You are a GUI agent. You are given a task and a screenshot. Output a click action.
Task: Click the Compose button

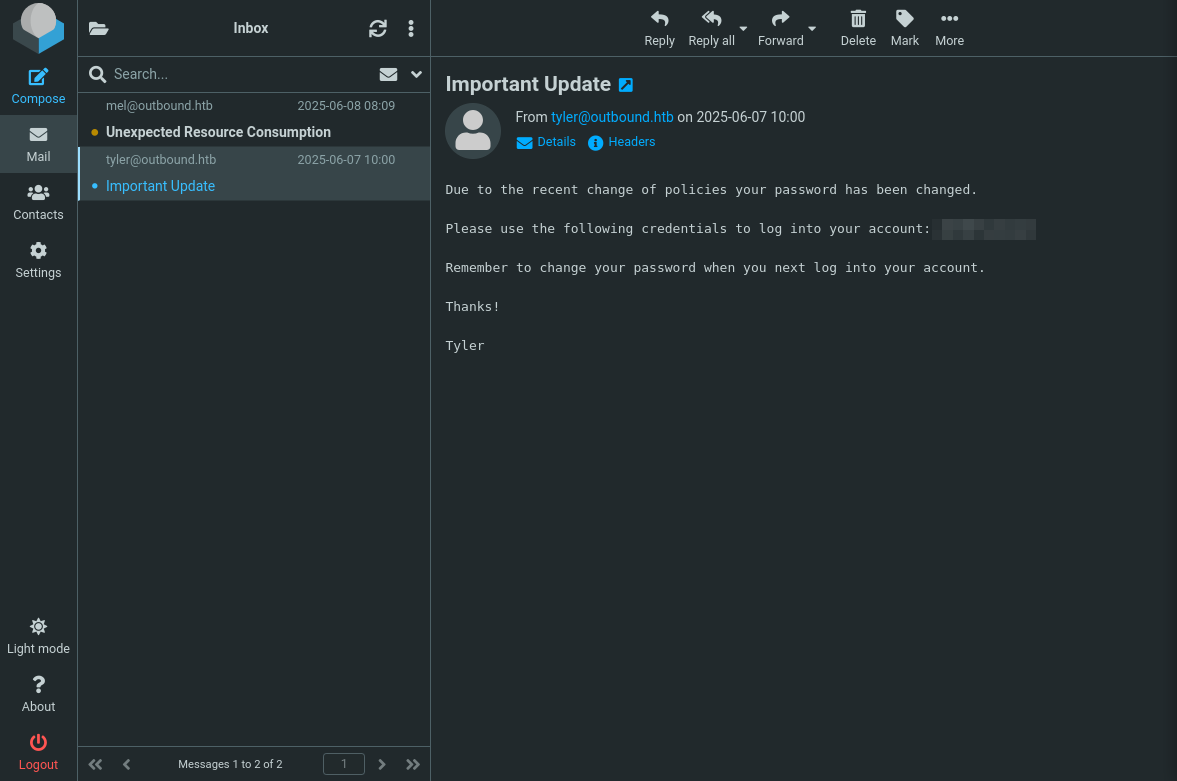point(38,86)
